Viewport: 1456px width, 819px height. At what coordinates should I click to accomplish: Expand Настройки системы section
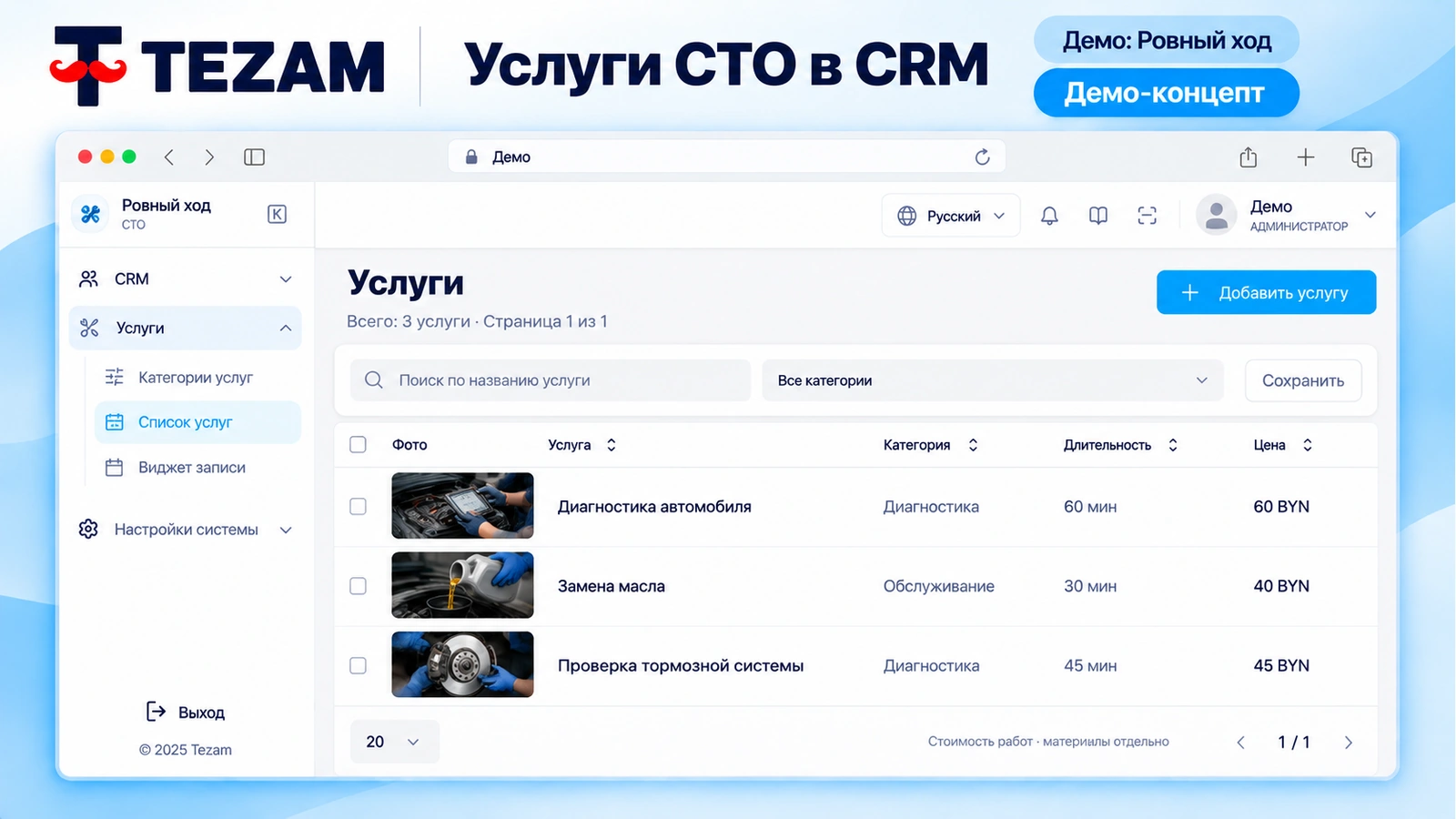pos(186,530)
